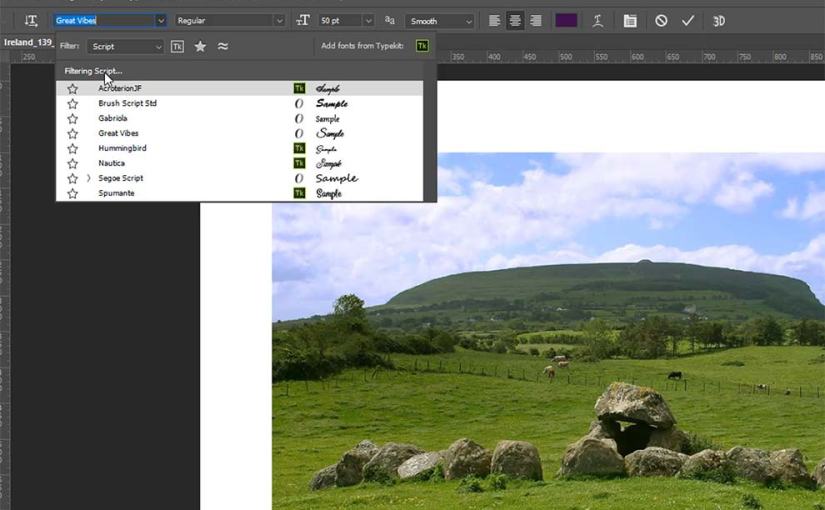The image size is (825, 510).
Task: Center align the text
Action: [515, 21]
